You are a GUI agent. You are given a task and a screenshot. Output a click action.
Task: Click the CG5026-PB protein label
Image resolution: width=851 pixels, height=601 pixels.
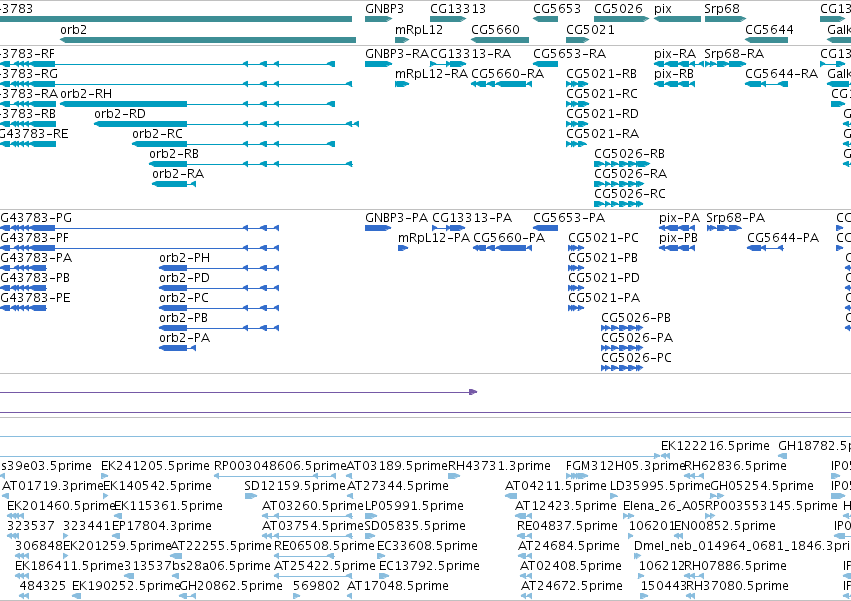(x=636, y=318)
